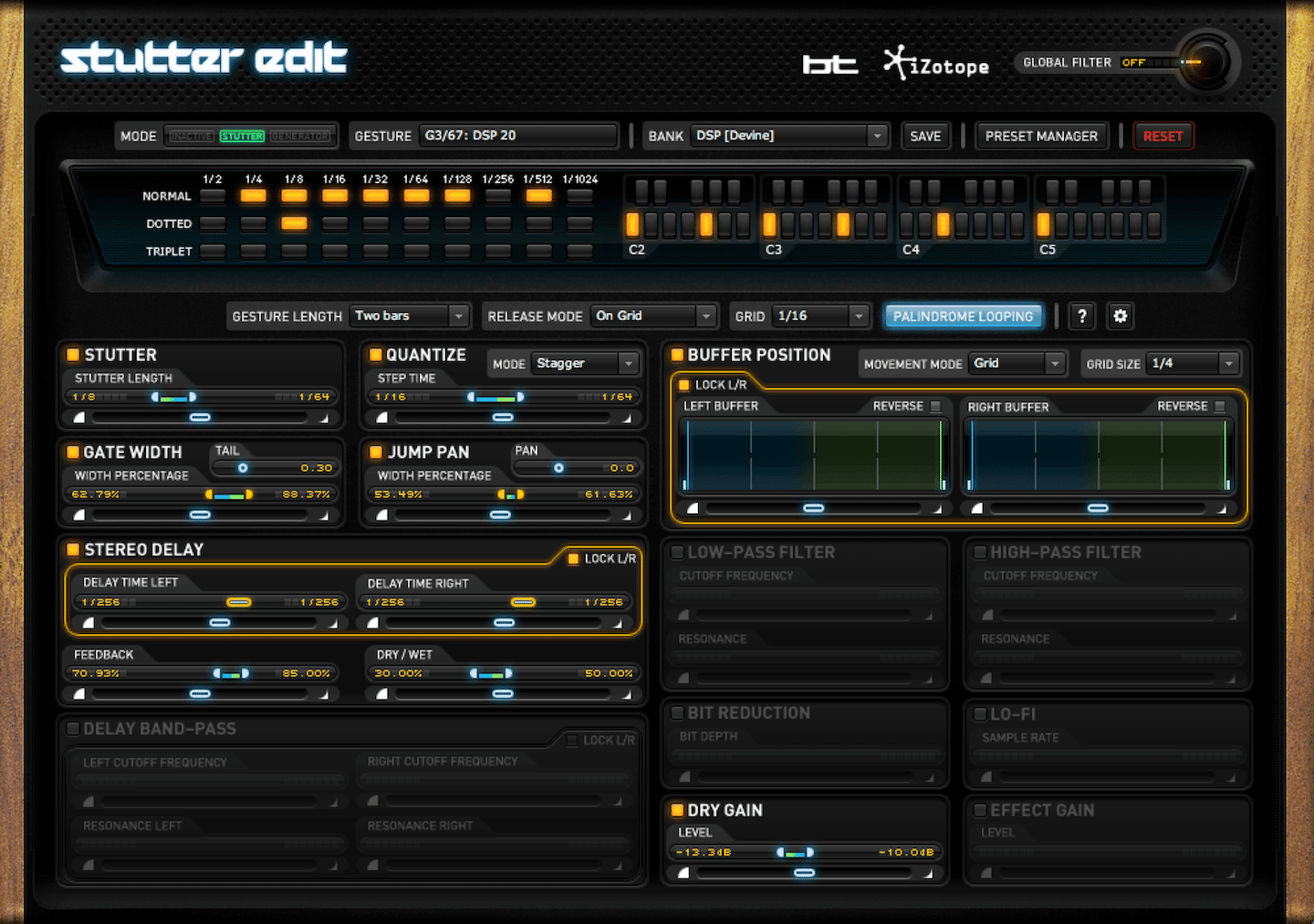Open the Preset Manager
The height and width of the screenshot is (924, 1314).
point(1041,136)
